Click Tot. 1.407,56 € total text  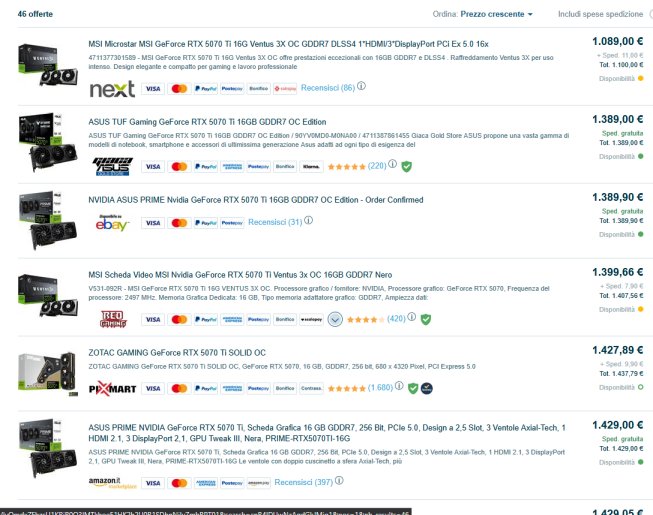[621, 296]
